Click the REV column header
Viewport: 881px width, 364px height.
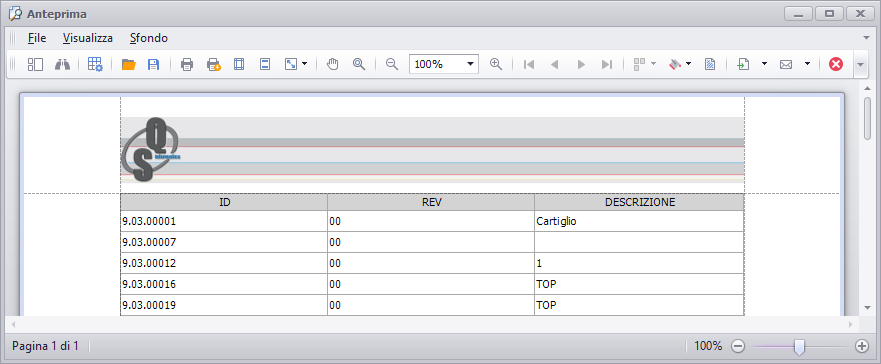[431, 202]
